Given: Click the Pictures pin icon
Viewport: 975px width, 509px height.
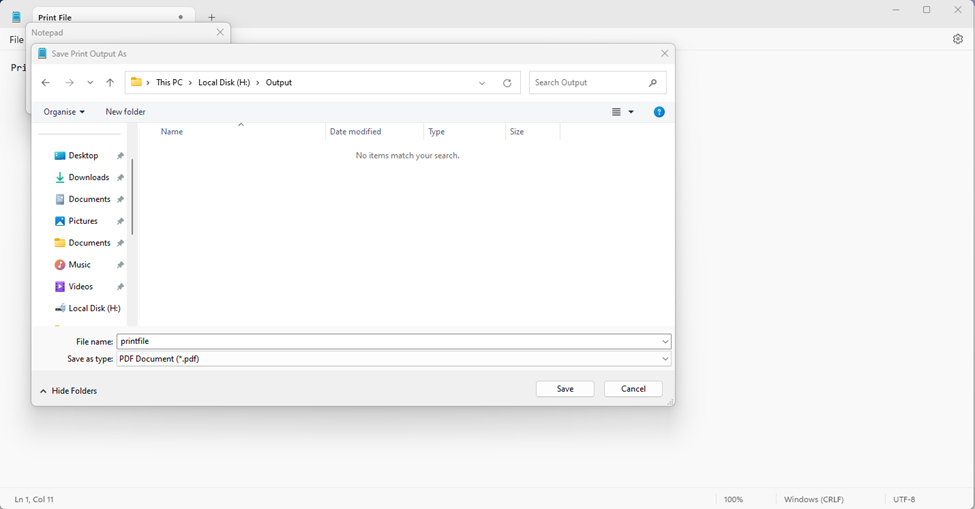Looking at the screenshot, I should 120,221.
